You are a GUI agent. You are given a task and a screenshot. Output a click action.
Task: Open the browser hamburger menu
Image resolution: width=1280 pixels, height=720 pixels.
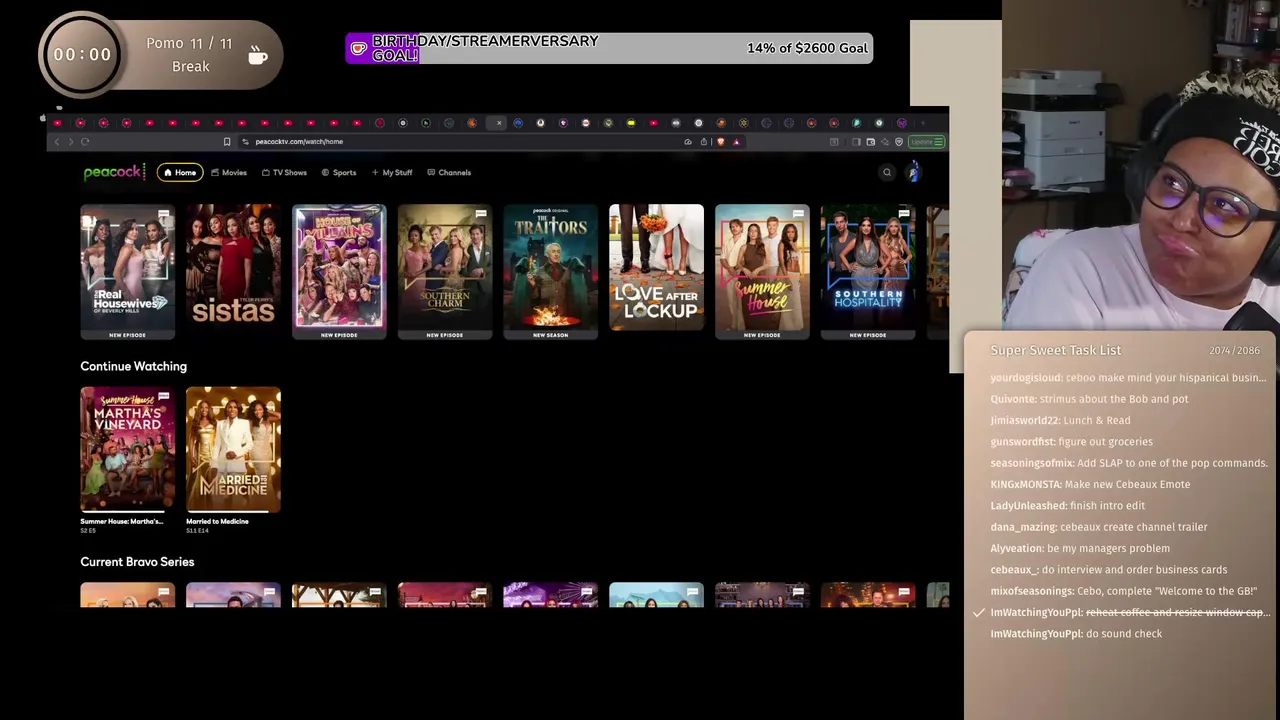tap(938, 142)
